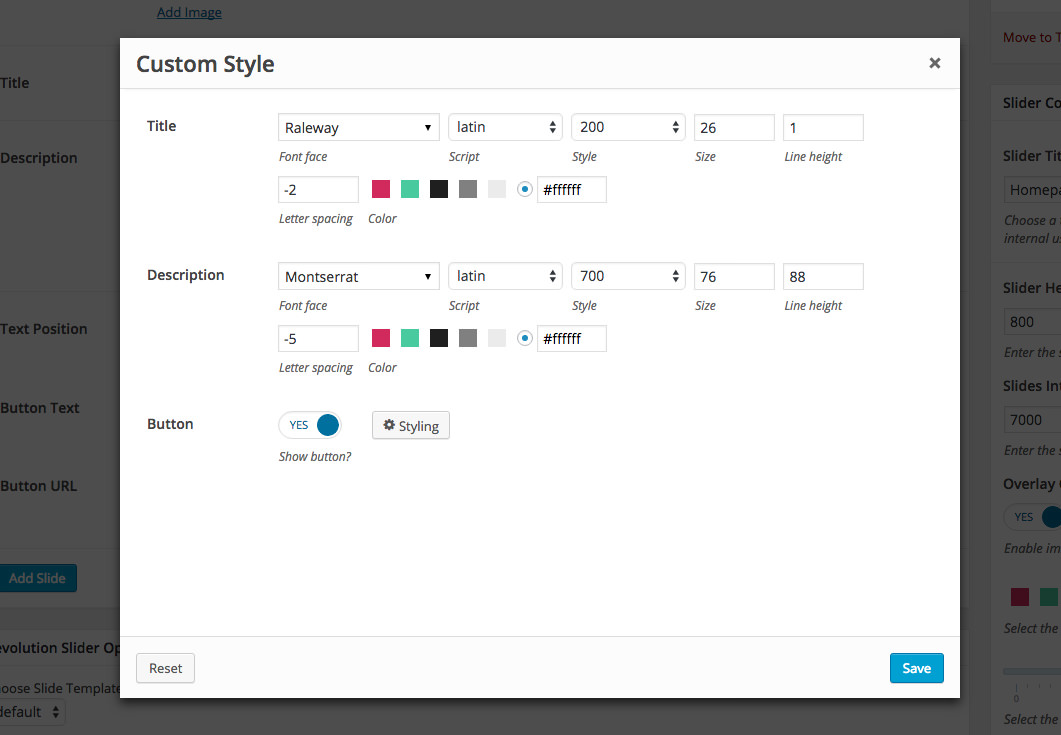Open the Title font face dropdown
Viewport: 1061px width, 735px height.
click(359, 127)
